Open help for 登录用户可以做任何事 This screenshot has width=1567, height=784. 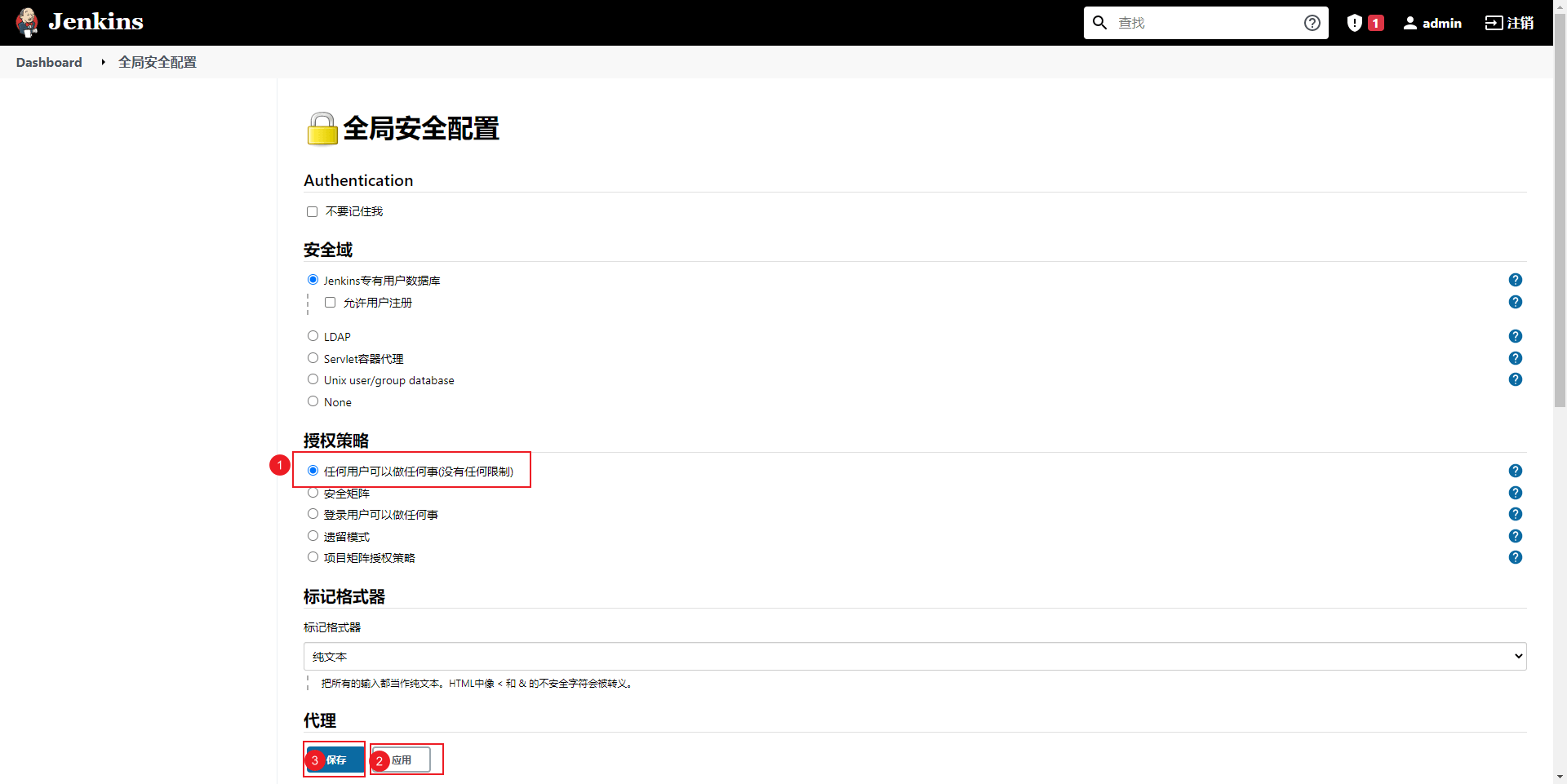(1516, 514)
